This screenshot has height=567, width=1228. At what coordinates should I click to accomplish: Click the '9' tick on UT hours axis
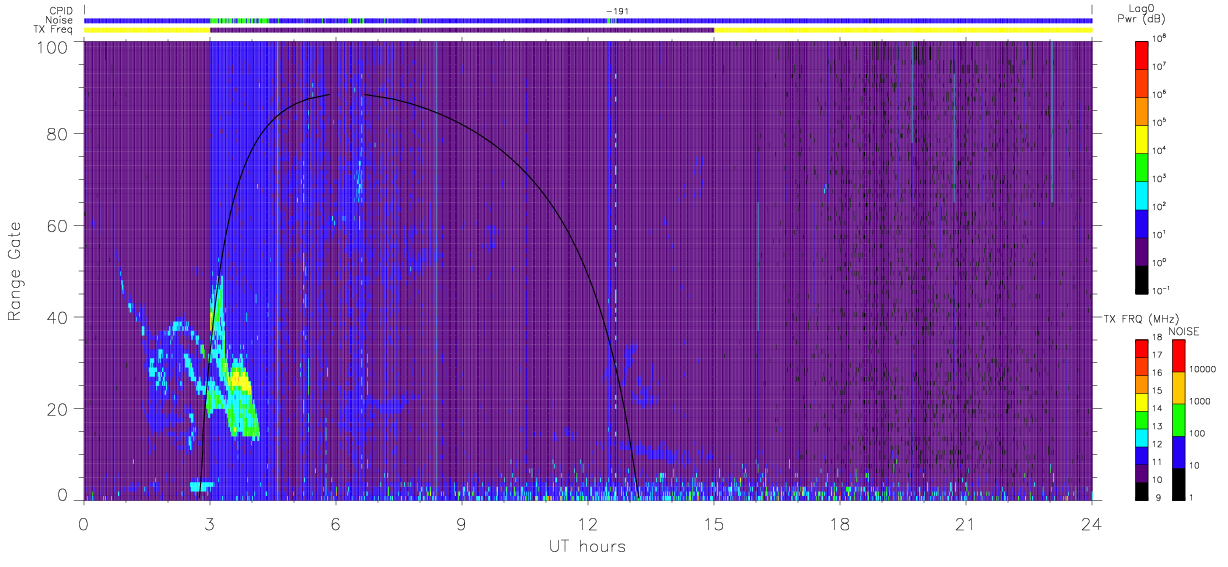tap(462, 523)
